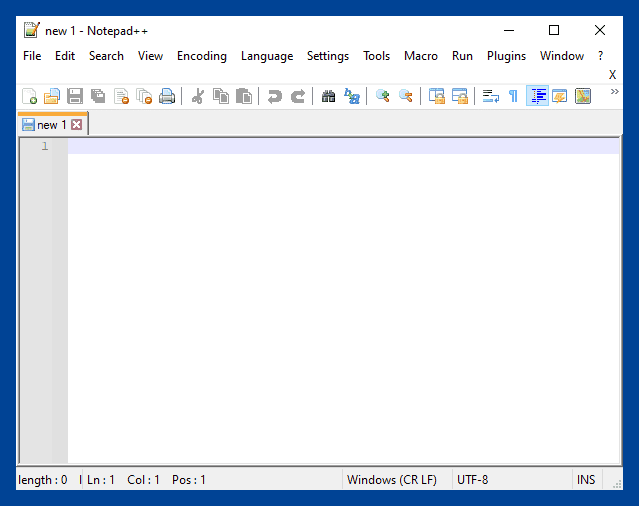Open the Replace dialog toolbar icon
The width and height of the screenshot is (639, 506).
(352, 97)
